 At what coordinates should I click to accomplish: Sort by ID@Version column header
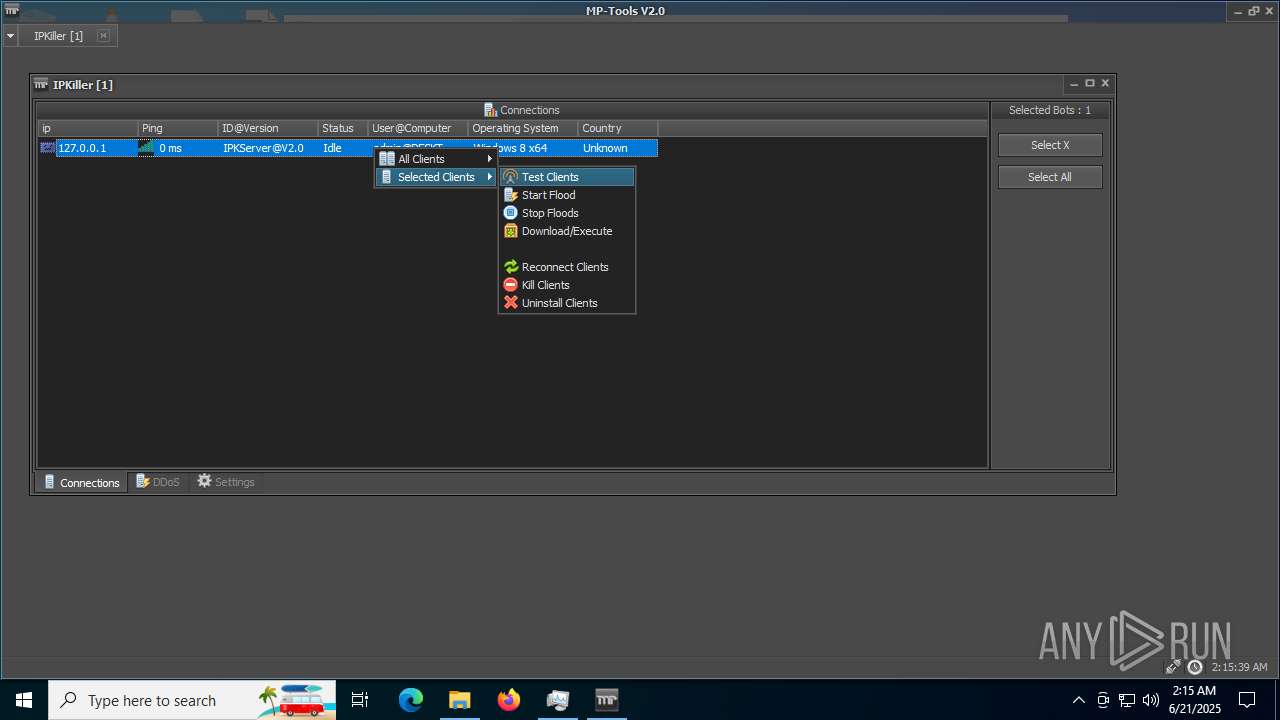(268, 128)
